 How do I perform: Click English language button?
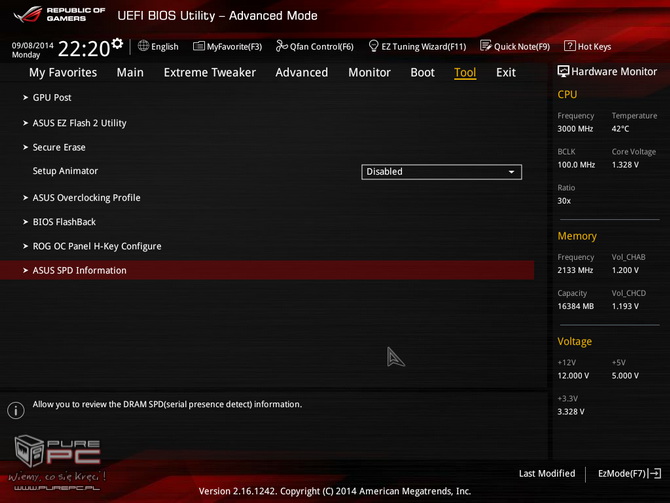click(158, 46)
